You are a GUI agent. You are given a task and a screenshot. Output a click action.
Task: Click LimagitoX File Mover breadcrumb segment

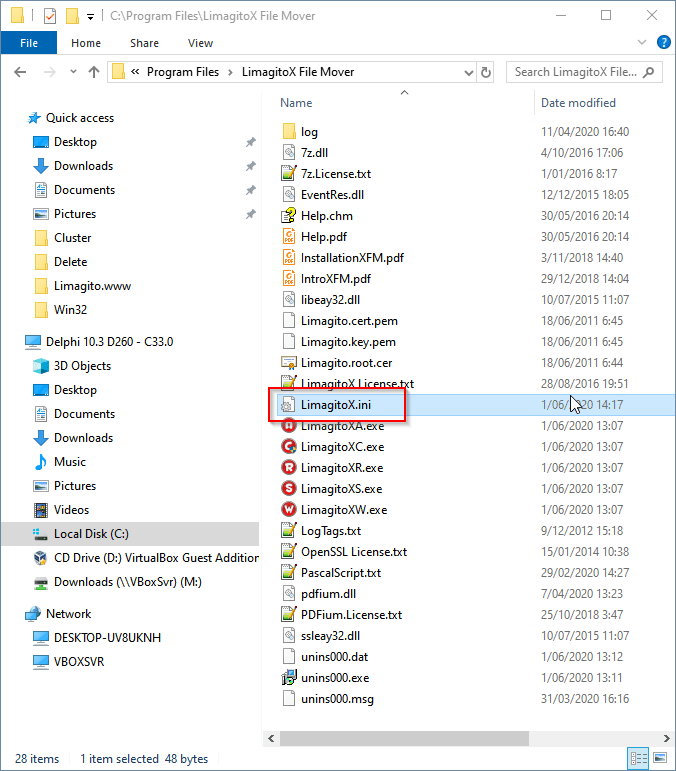[297, 72]
